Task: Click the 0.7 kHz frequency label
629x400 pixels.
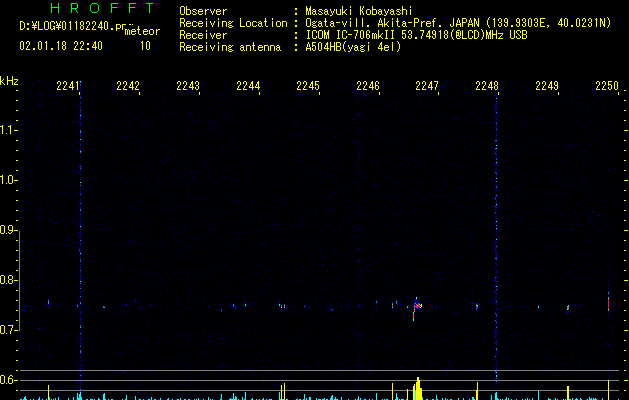Action: (x=8, y=330)
